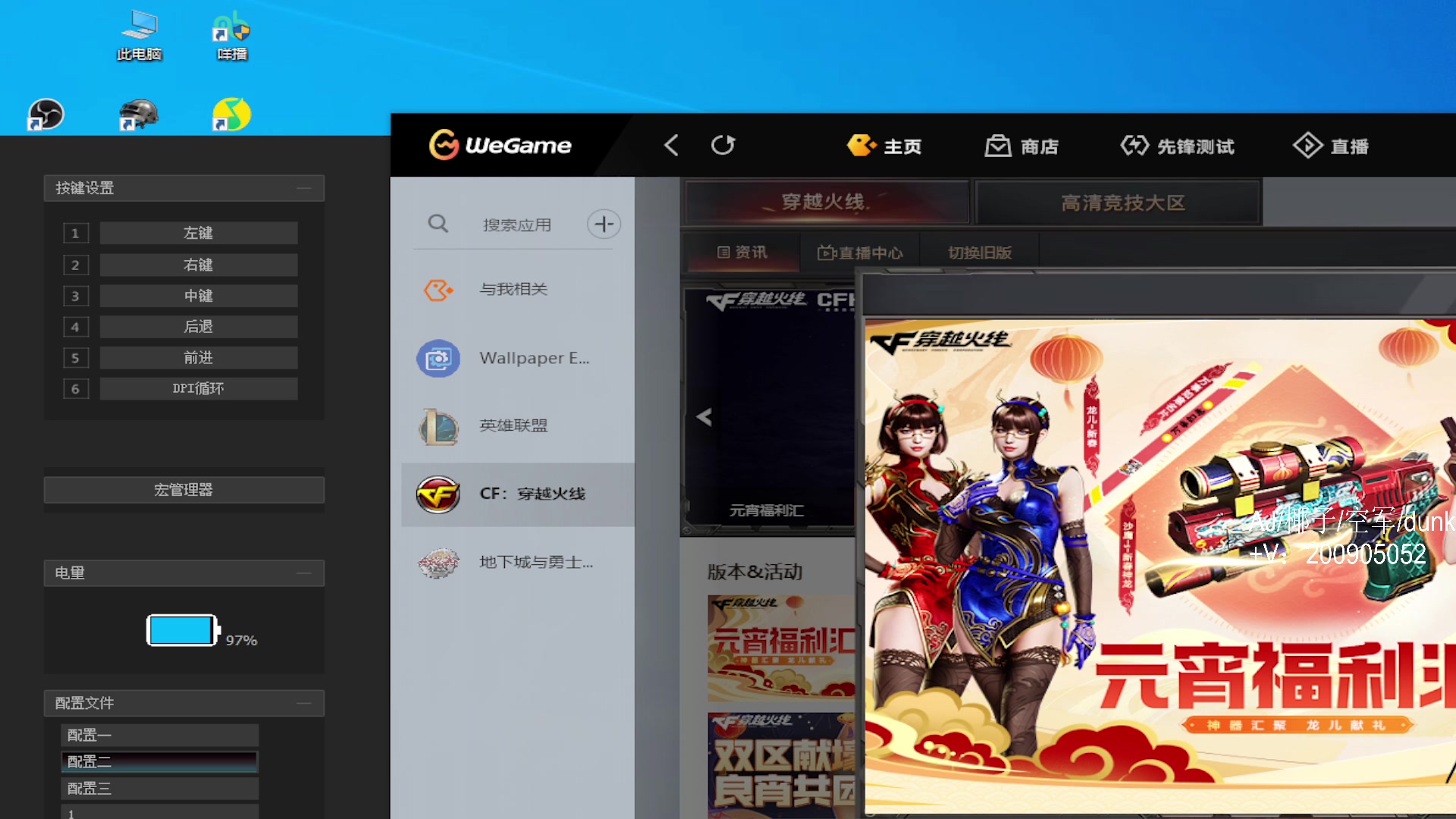Select profile 配置一
The width and height of the screenshot is (1456, 819).
tap(159, 735)
